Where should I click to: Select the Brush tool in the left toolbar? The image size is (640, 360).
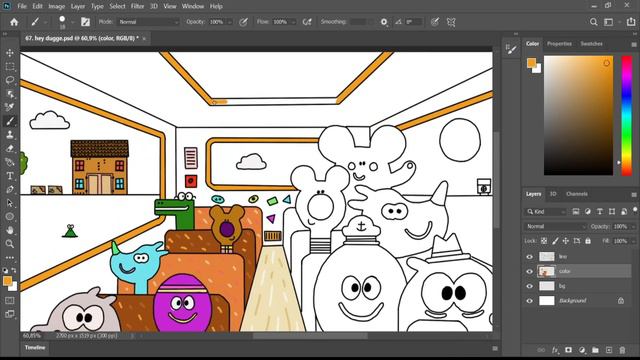tap(10, 121)
